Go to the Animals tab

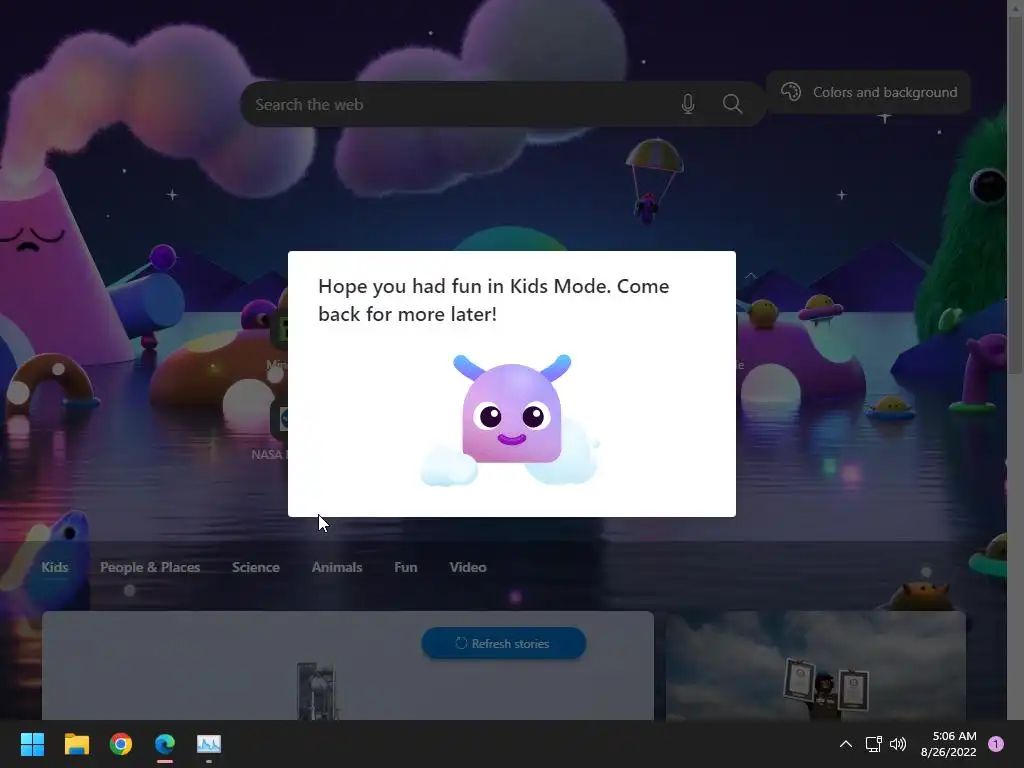[x=337, y=567]
